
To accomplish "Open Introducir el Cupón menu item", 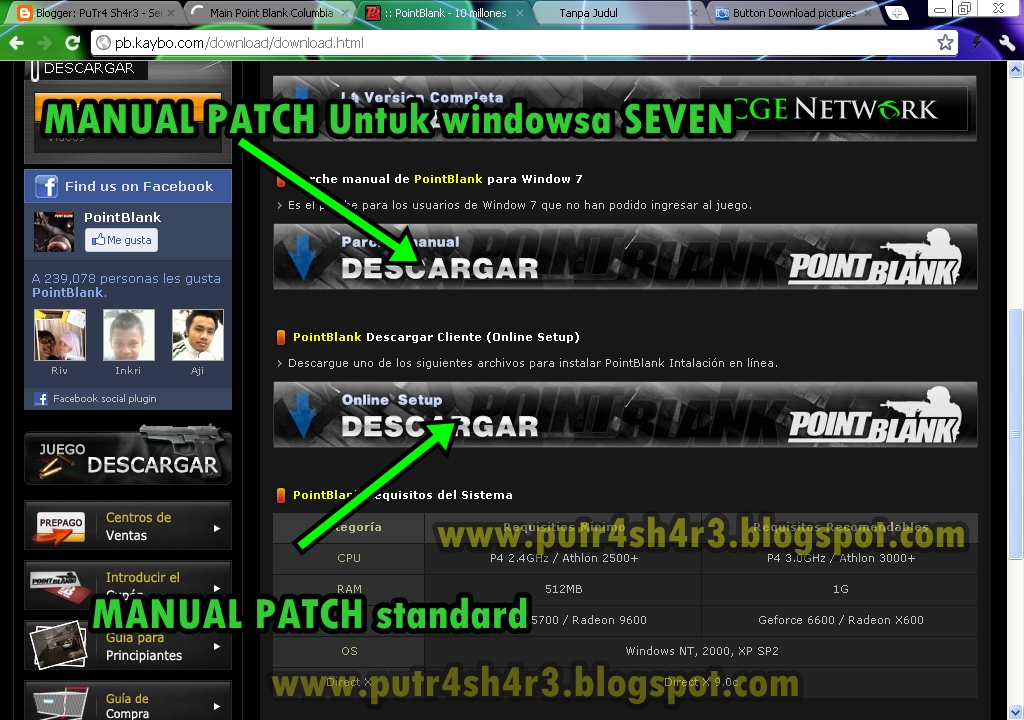I will (x=128, y=585).
